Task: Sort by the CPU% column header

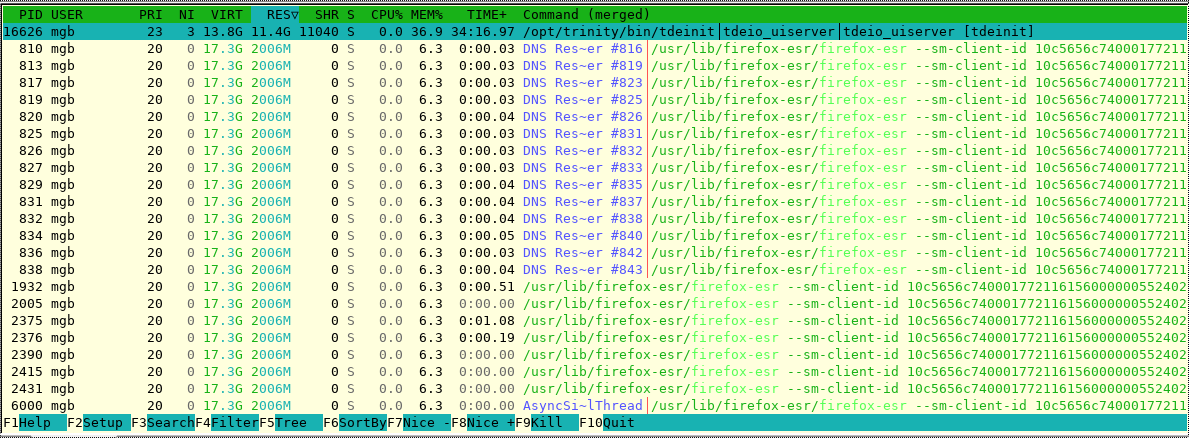Action: coord(387,14)
